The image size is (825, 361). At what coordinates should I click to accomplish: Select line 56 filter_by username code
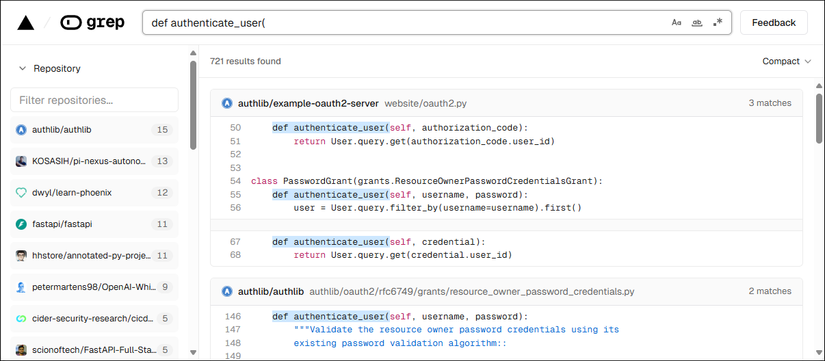(x=438, y=208)
